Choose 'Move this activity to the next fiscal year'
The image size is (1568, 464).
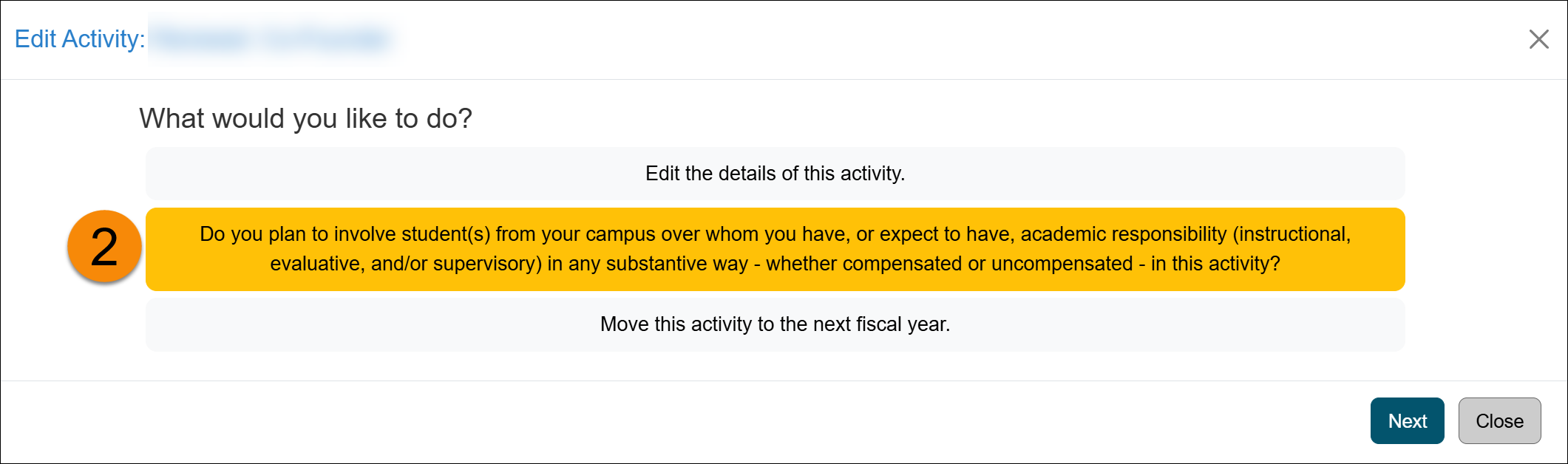click(776, 322)
